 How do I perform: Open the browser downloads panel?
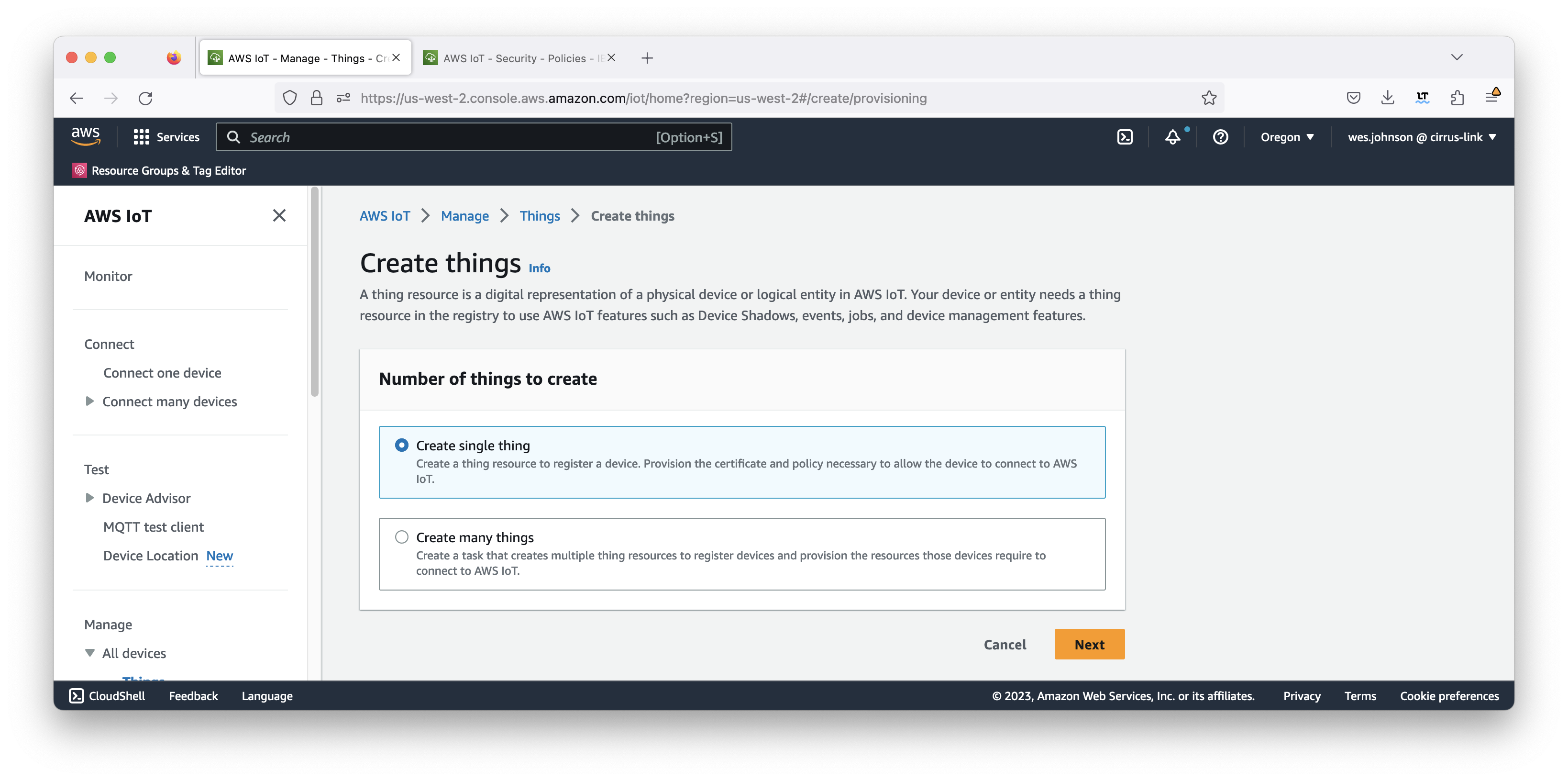pos(1388,98)
